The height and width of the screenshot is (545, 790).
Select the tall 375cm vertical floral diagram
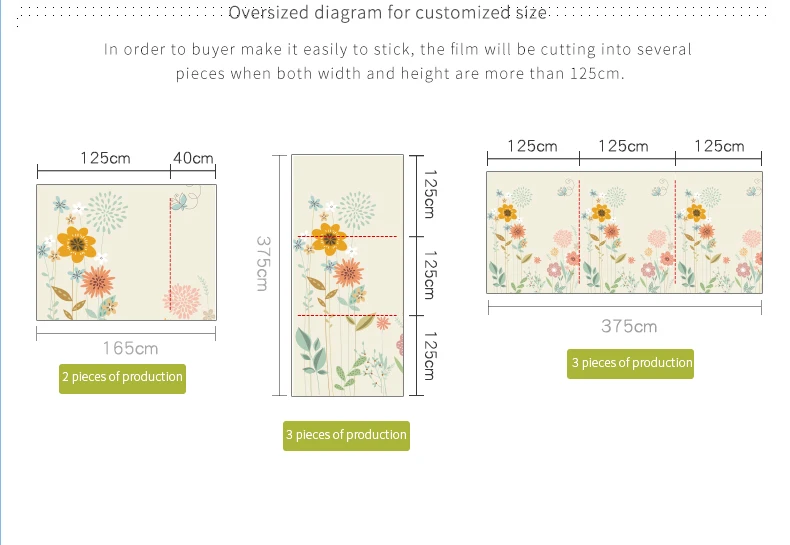[348, 276]
